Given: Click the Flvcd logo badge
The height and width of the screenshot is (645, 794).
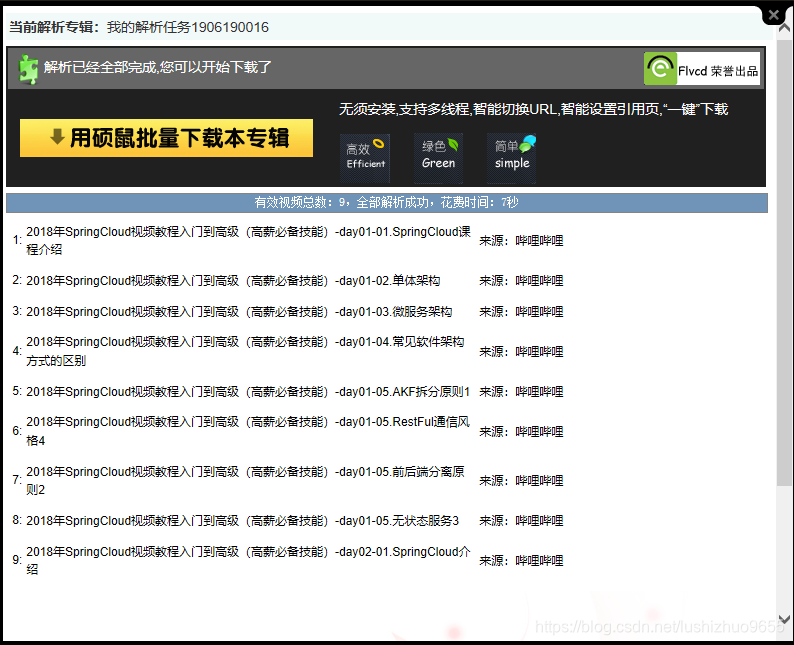Looking at the screenshot, I should pyautogui.click(x=702, y=68).
